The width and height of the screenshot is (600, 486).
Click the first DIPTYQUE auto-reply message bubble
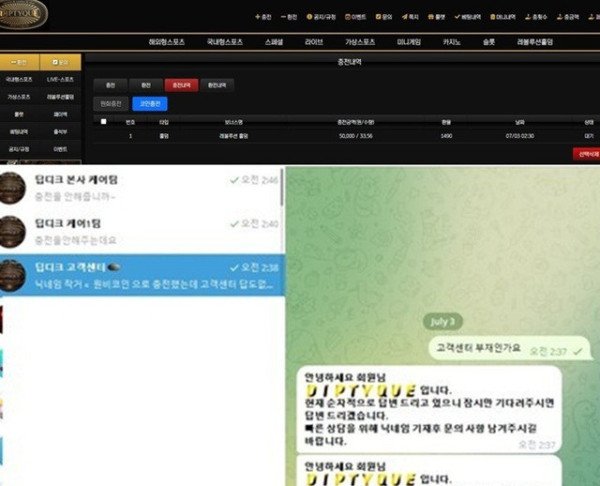tap(429, 409)
